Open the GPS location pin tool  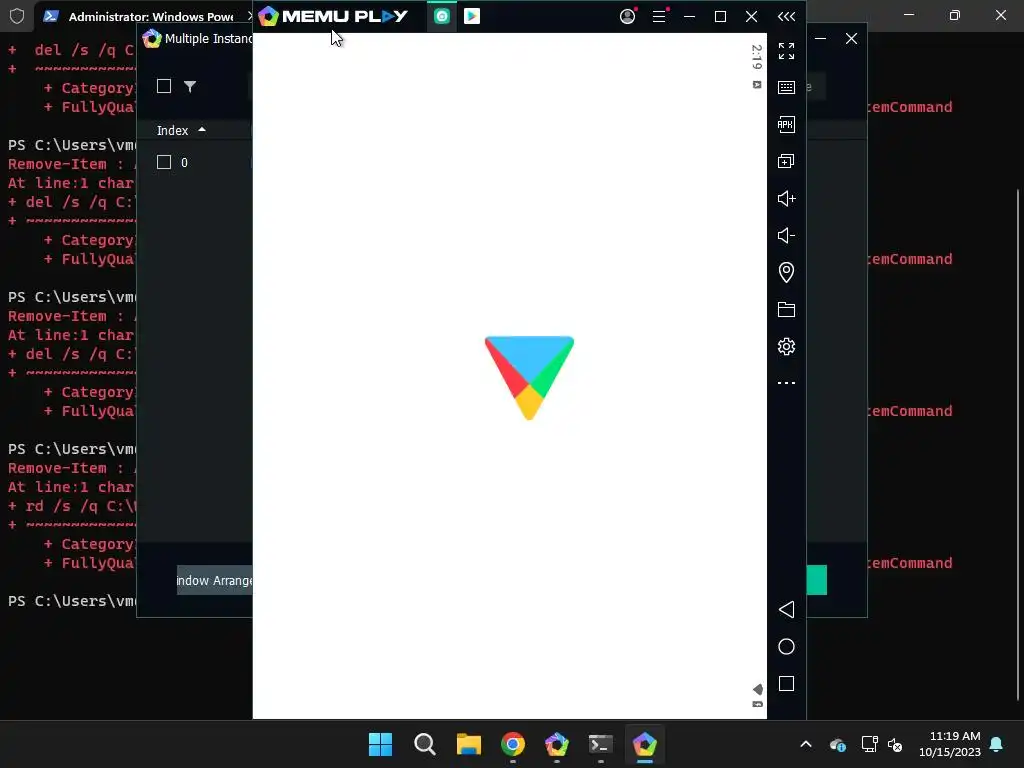786,272
